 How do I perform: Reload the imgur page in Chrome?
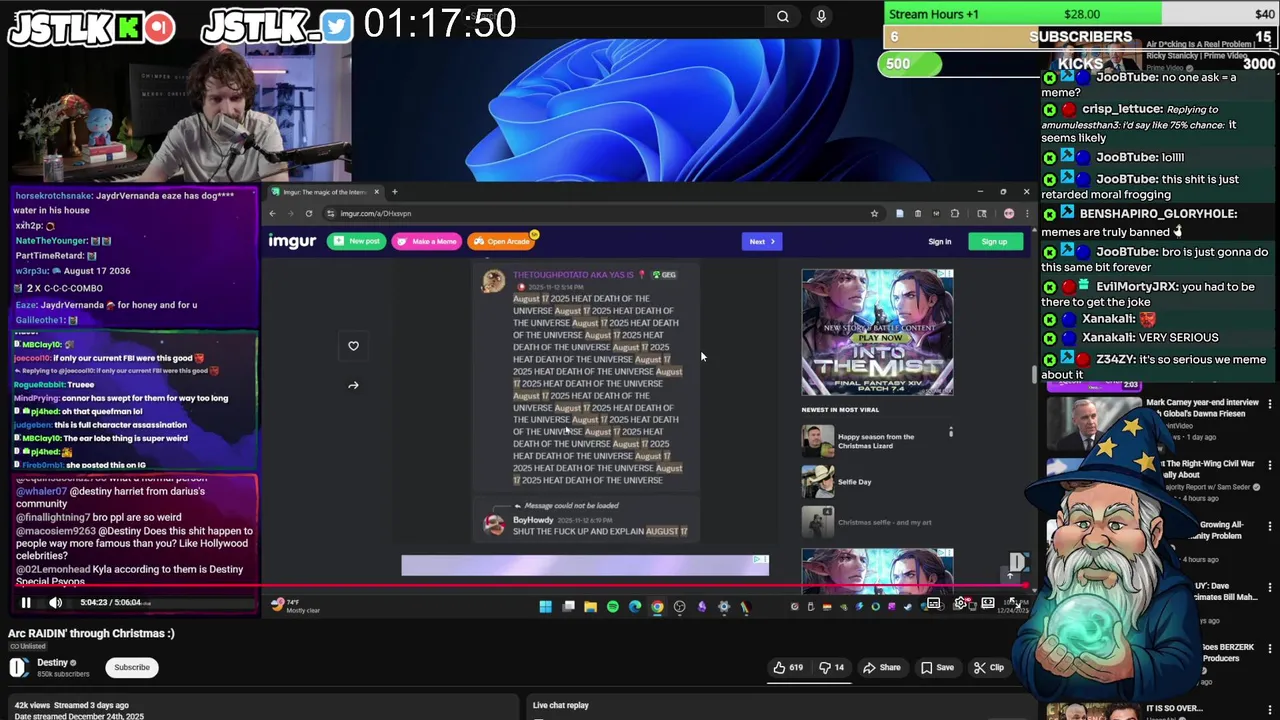pos(308,213)
